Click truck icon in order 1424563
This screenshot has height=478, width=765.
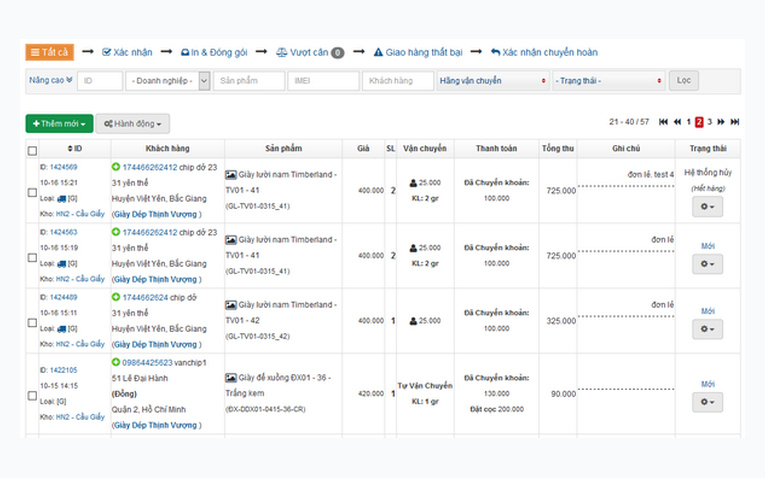[x=61, y=264]
